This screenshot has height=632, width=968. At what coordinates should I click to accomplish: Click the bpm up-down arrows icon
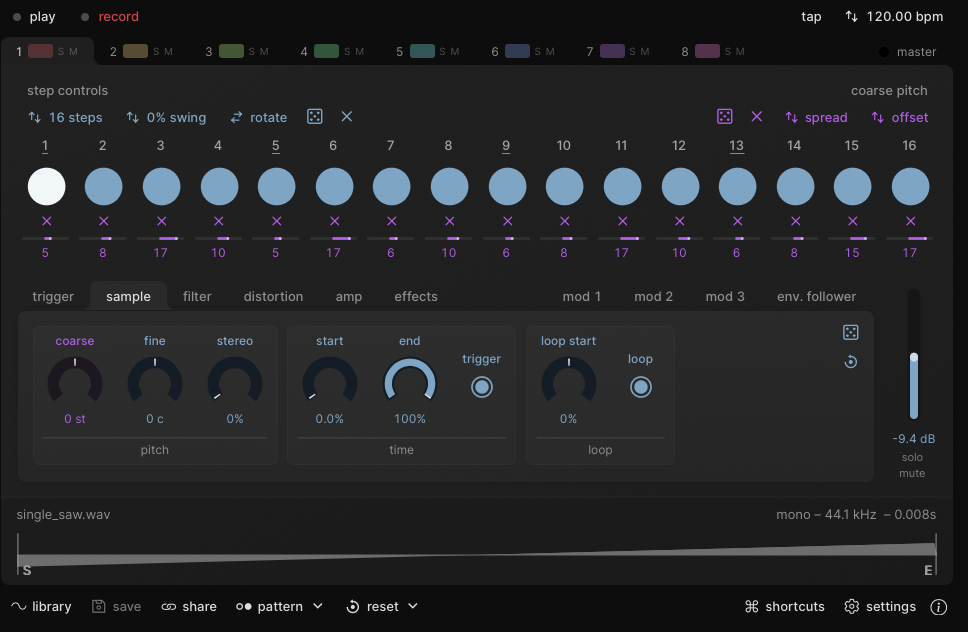(x=851, y=17)
